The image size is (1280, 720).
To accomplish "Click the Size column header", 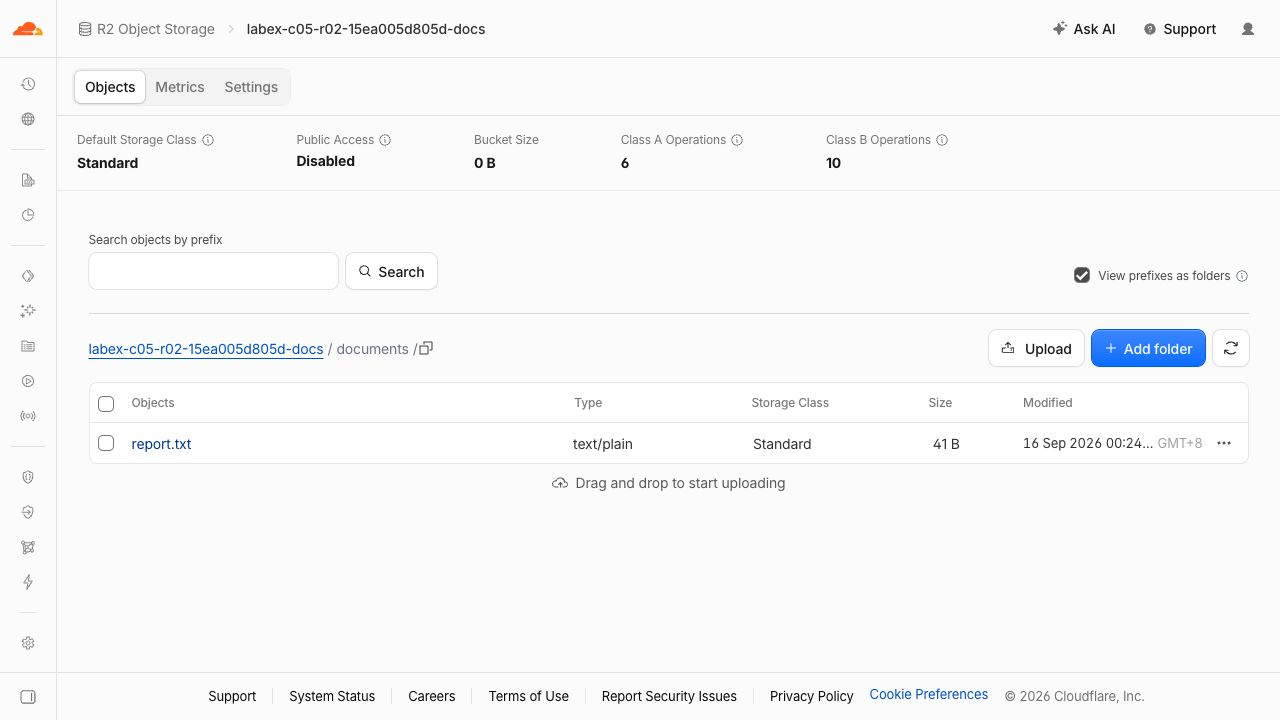I will point(940,403).
